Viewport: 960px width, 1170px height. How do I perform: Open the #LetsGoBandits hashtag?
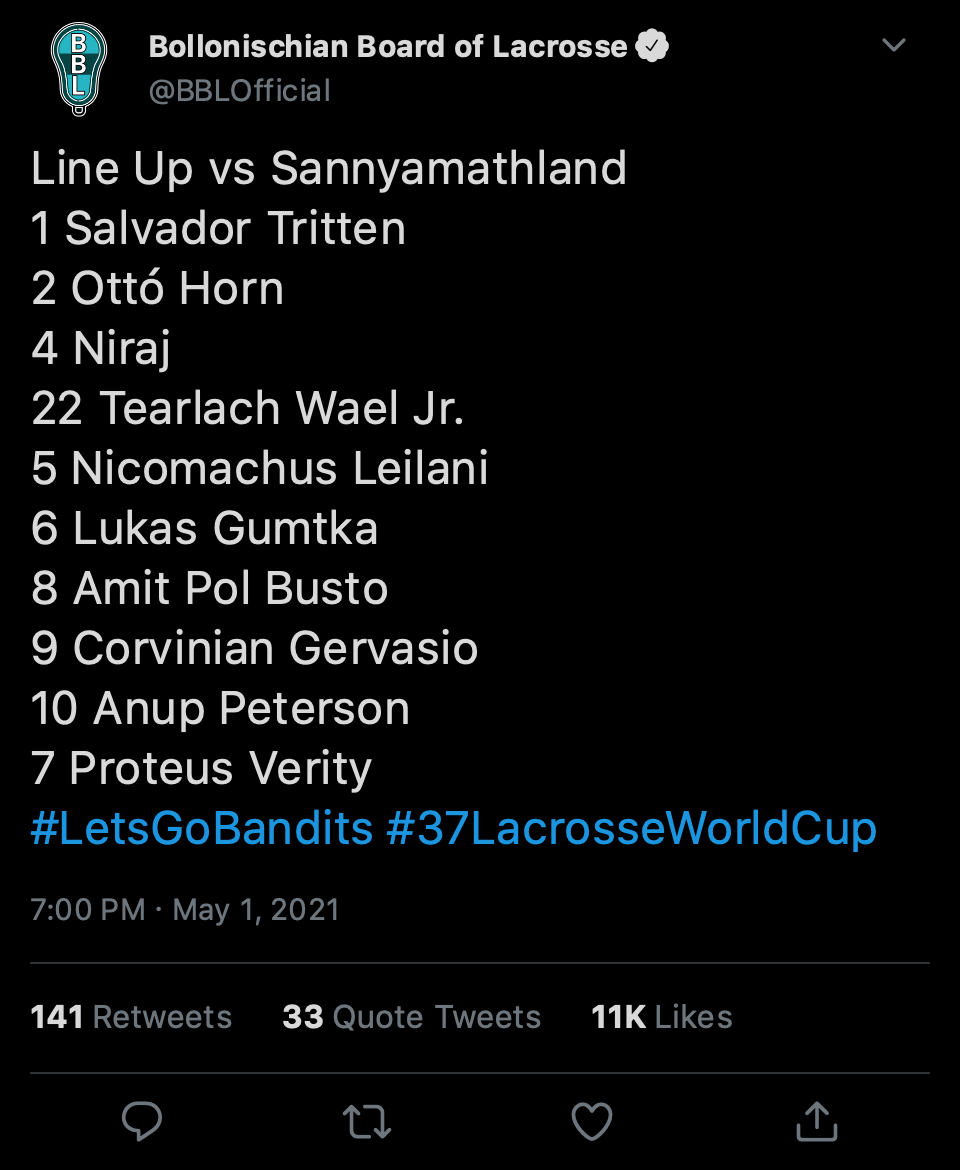tap(201, 829)
